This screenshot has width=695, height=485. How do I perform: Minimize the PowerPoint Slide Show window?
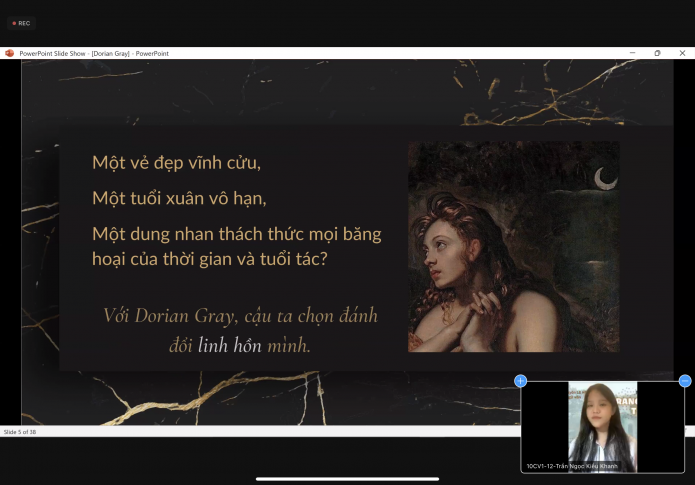coord(633,53)
